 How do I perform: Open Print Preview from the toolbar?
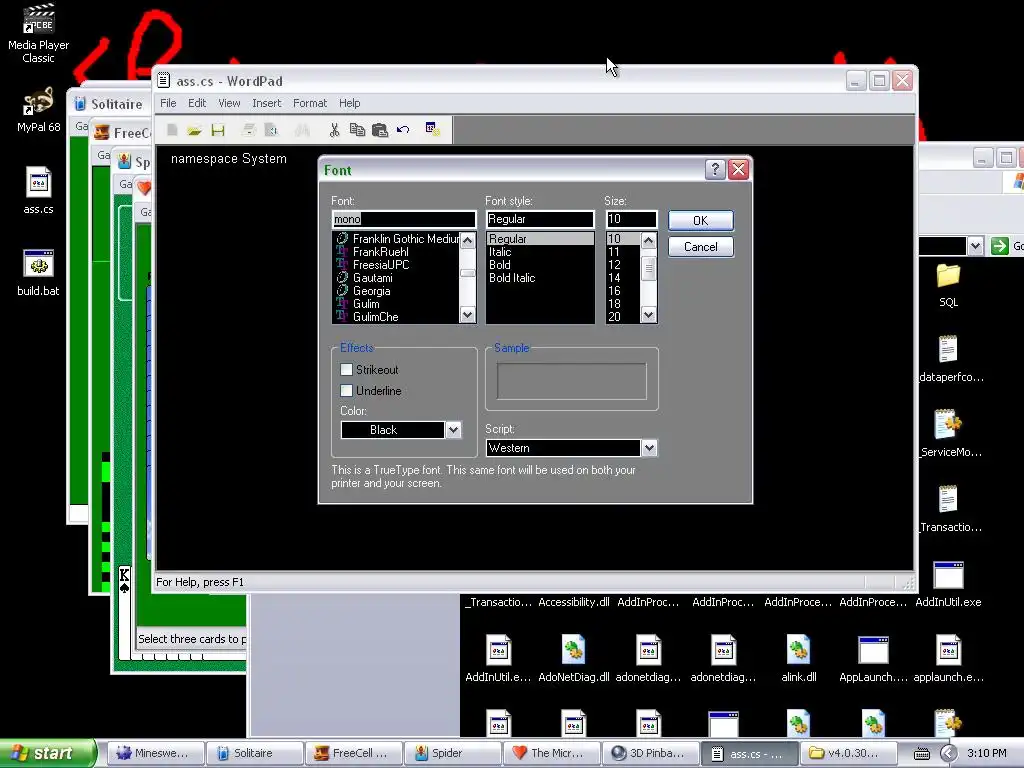click(x=272, y=130)
